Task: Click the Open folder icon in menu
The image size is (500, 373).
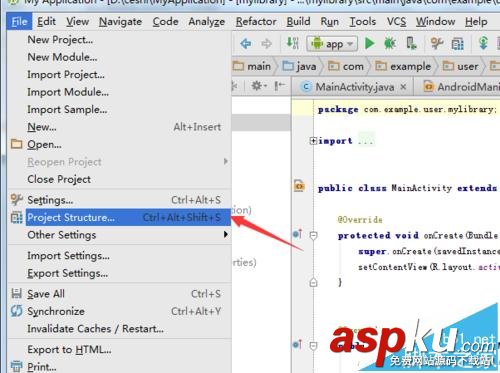Action: [16, 144]
